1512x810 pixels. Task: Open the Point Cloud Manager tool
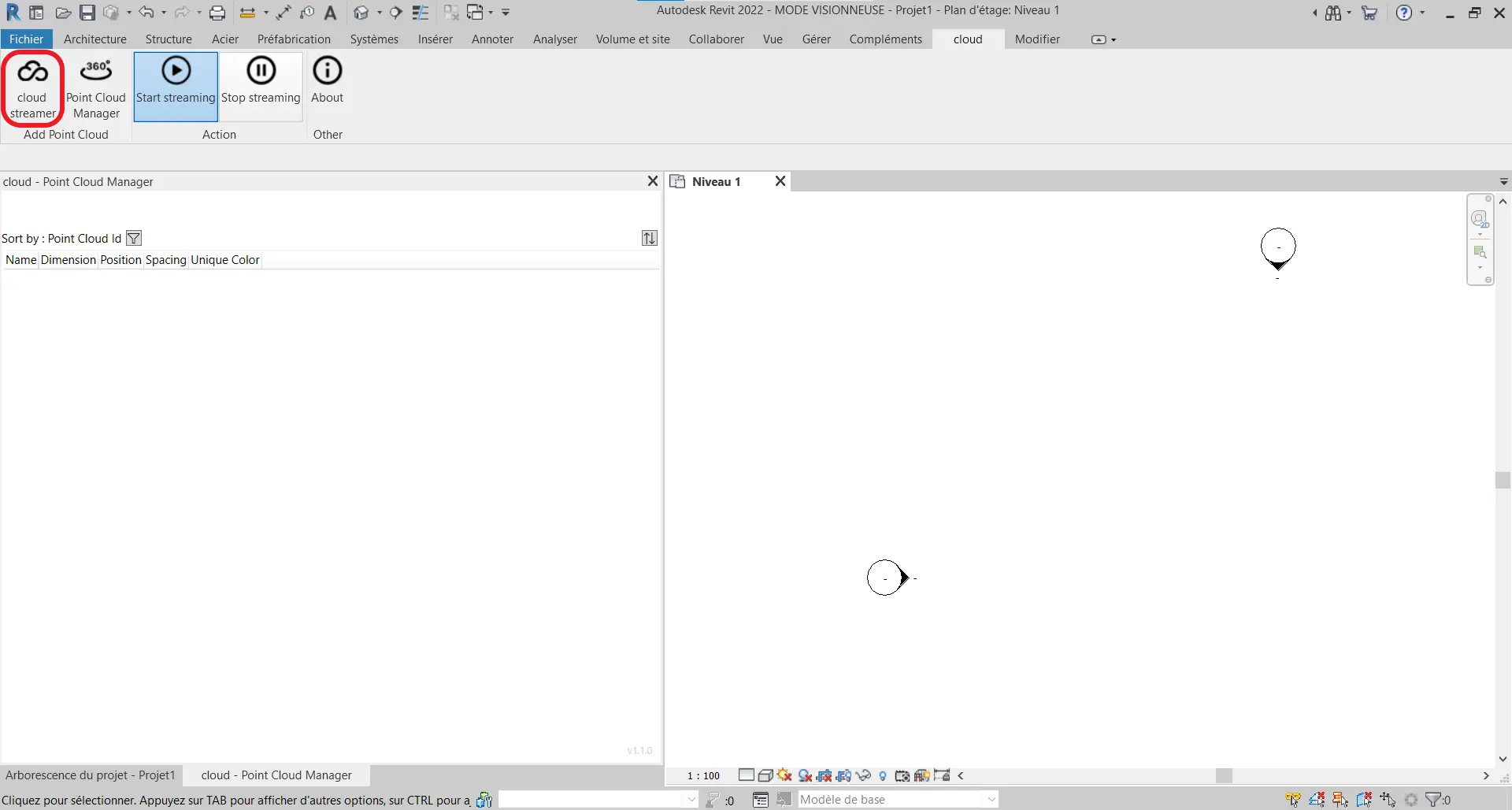pos(96,86)
